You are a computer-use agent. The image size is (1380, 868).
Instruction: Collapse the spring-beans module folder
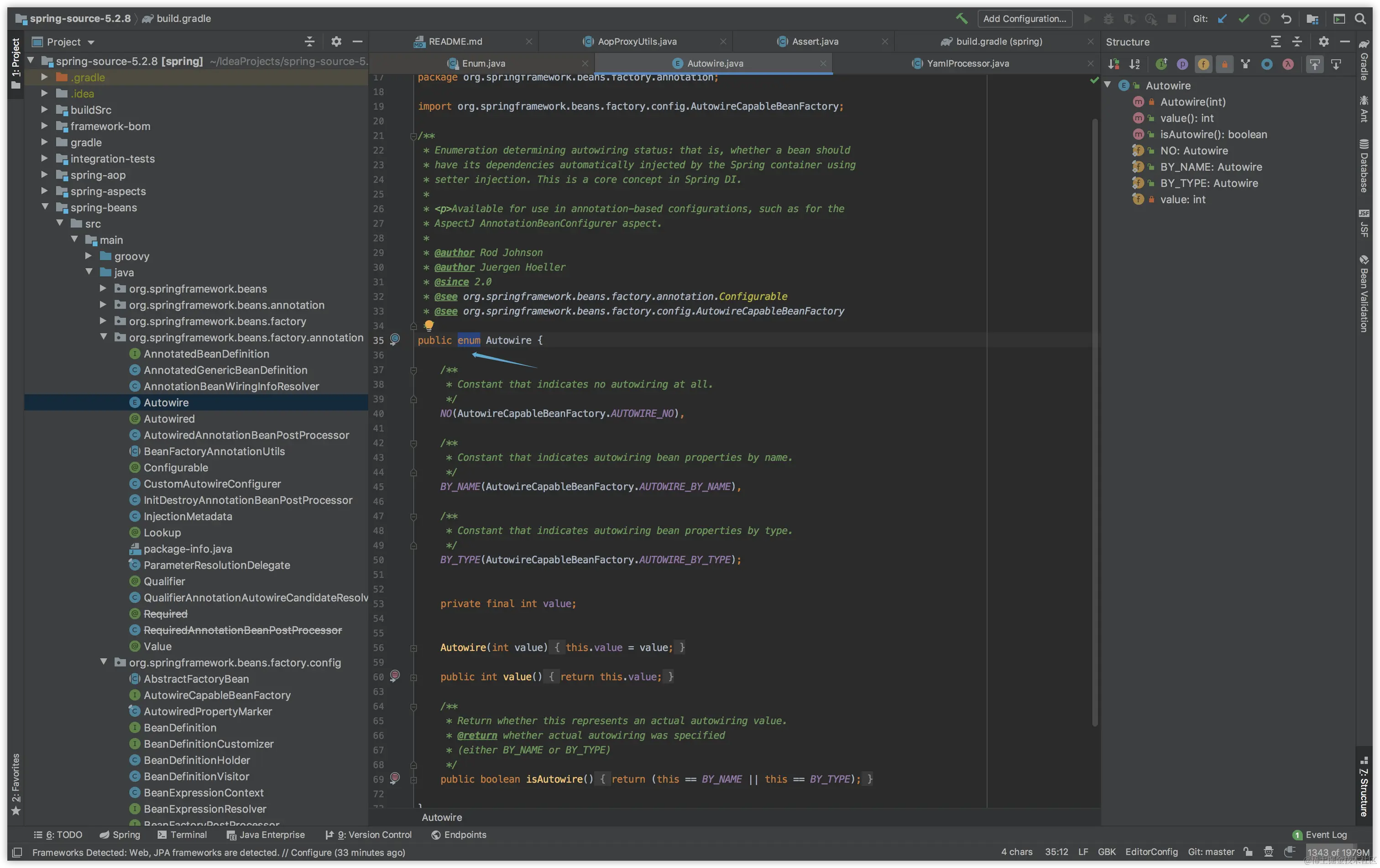point(44,207)
